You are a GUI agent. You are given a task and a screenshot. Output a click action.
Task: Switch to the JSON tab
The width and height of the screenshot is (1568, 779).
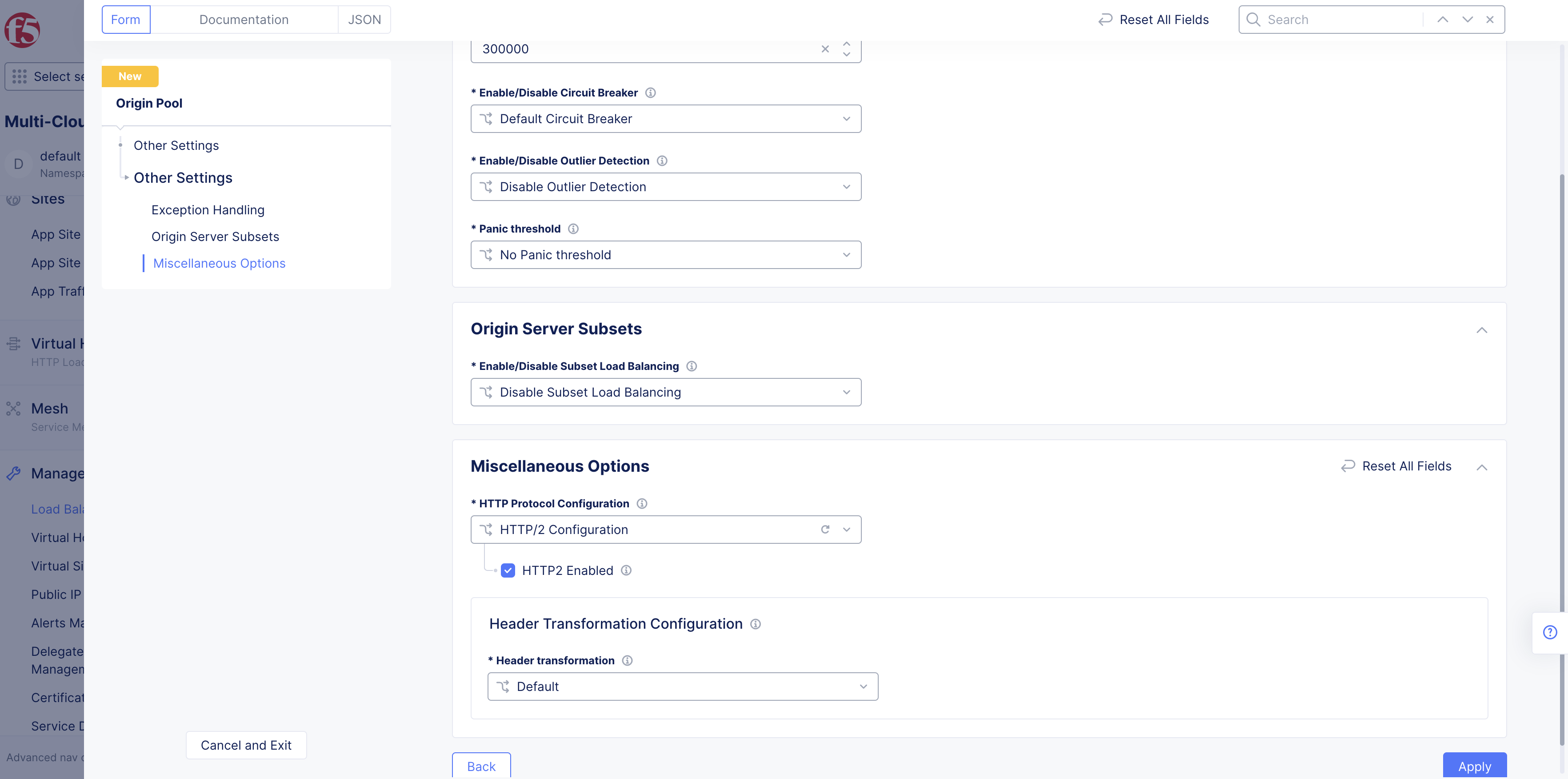(364, 19)
